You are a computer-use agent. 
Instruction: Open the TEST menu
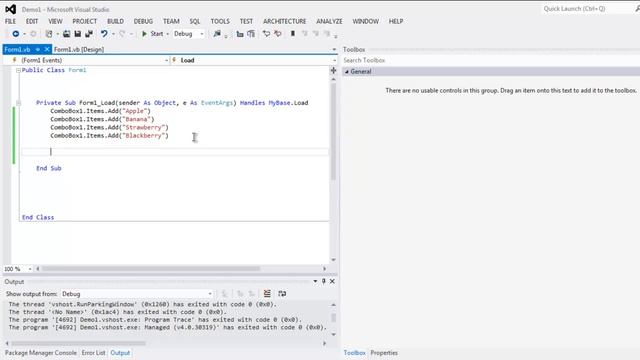tap(246, 21)
